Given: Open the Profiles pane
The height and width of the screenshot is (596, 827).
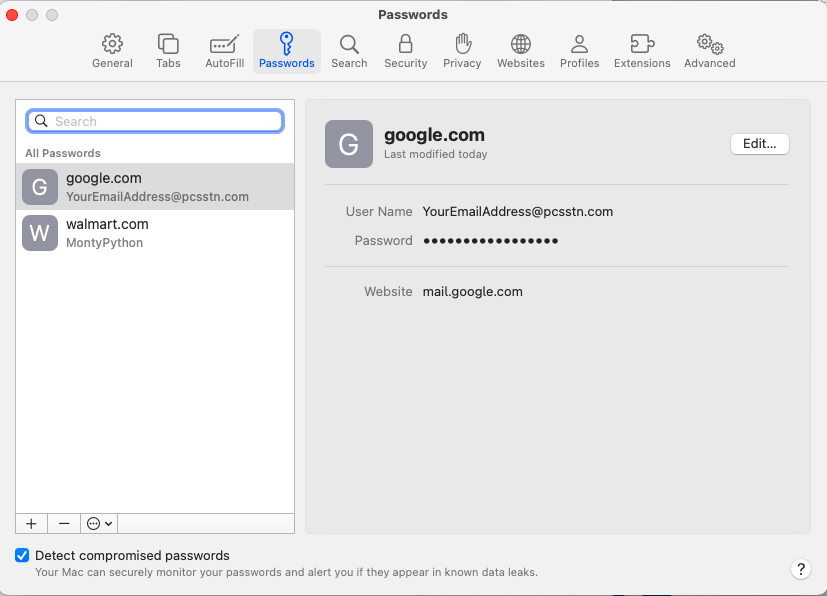Looking at the screenshot, I should [x=579, y=51].
